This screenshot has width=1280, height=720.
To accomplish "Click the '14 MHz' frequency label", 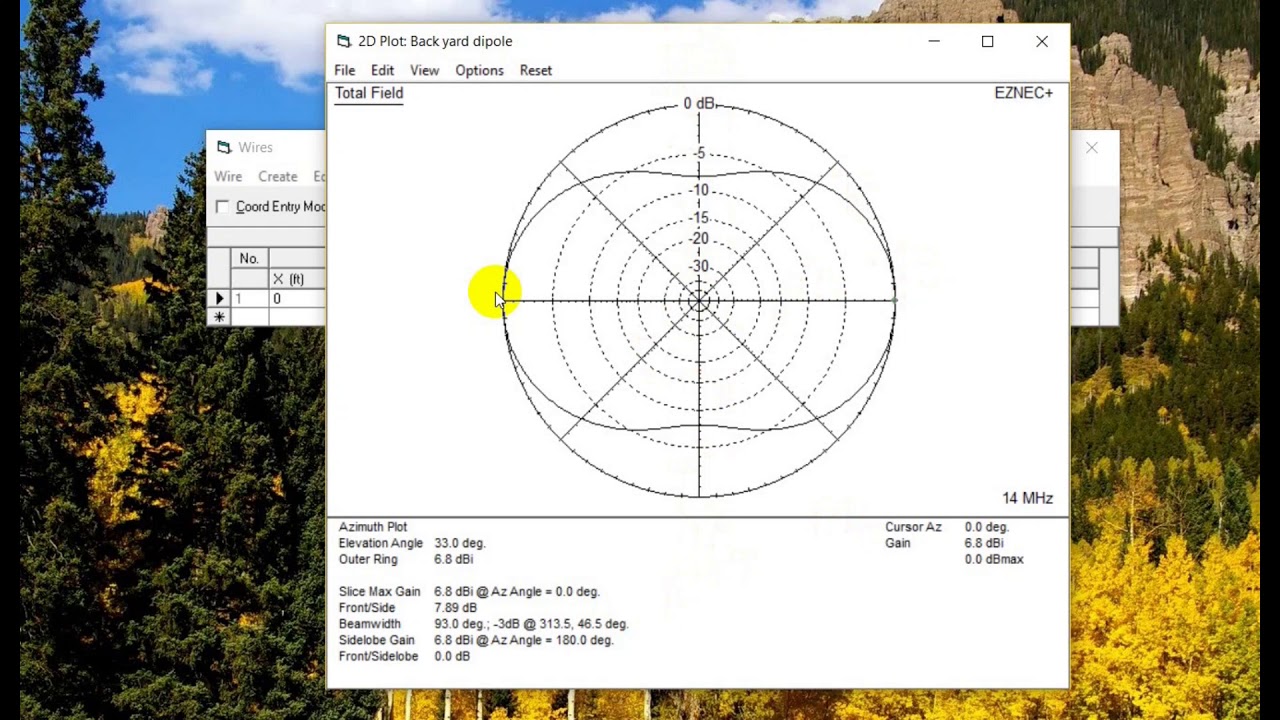I will pos(1027,498).
